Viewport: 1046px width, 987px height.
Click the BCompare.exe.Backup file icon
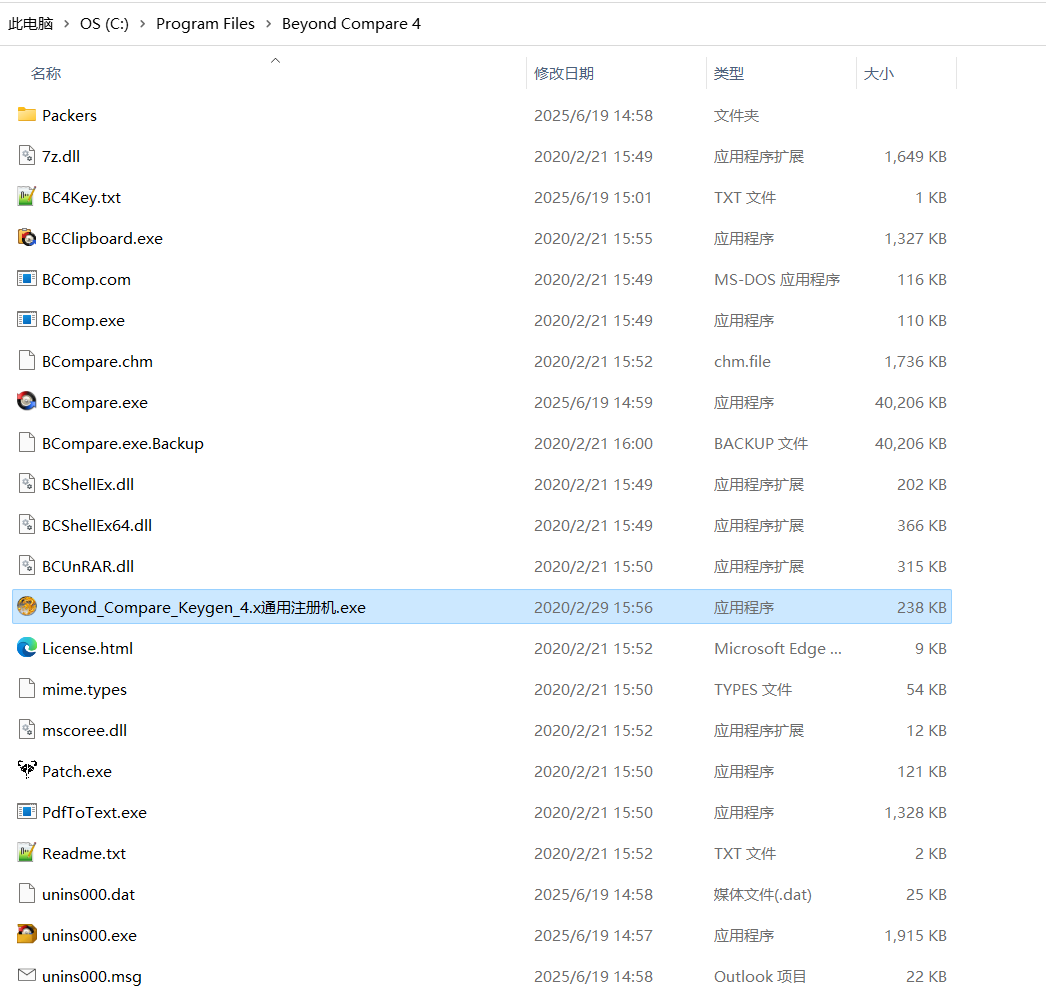tap(27, 443)
